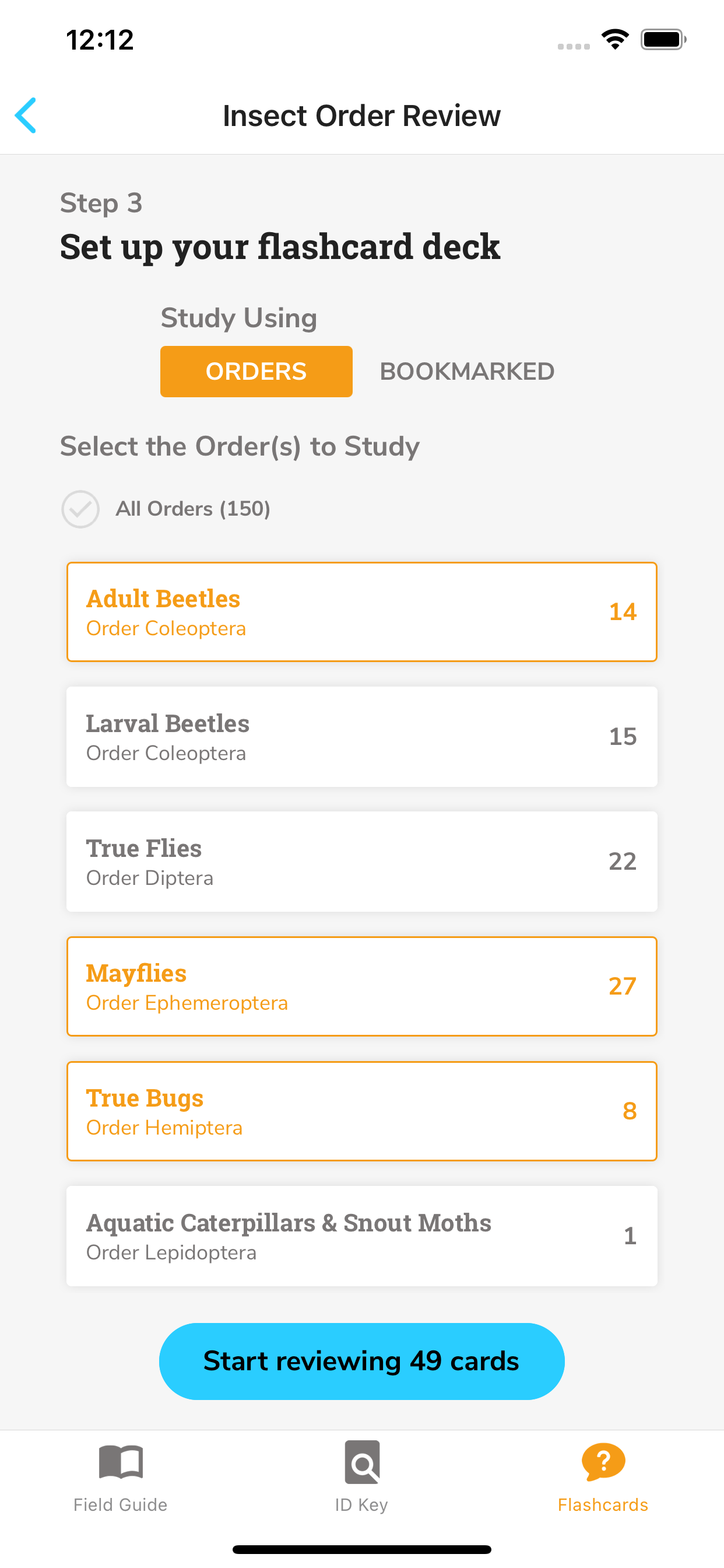Screen dimensions: 724x1568
Task: Tap the back arrow icon
Action: pos(26,115)
